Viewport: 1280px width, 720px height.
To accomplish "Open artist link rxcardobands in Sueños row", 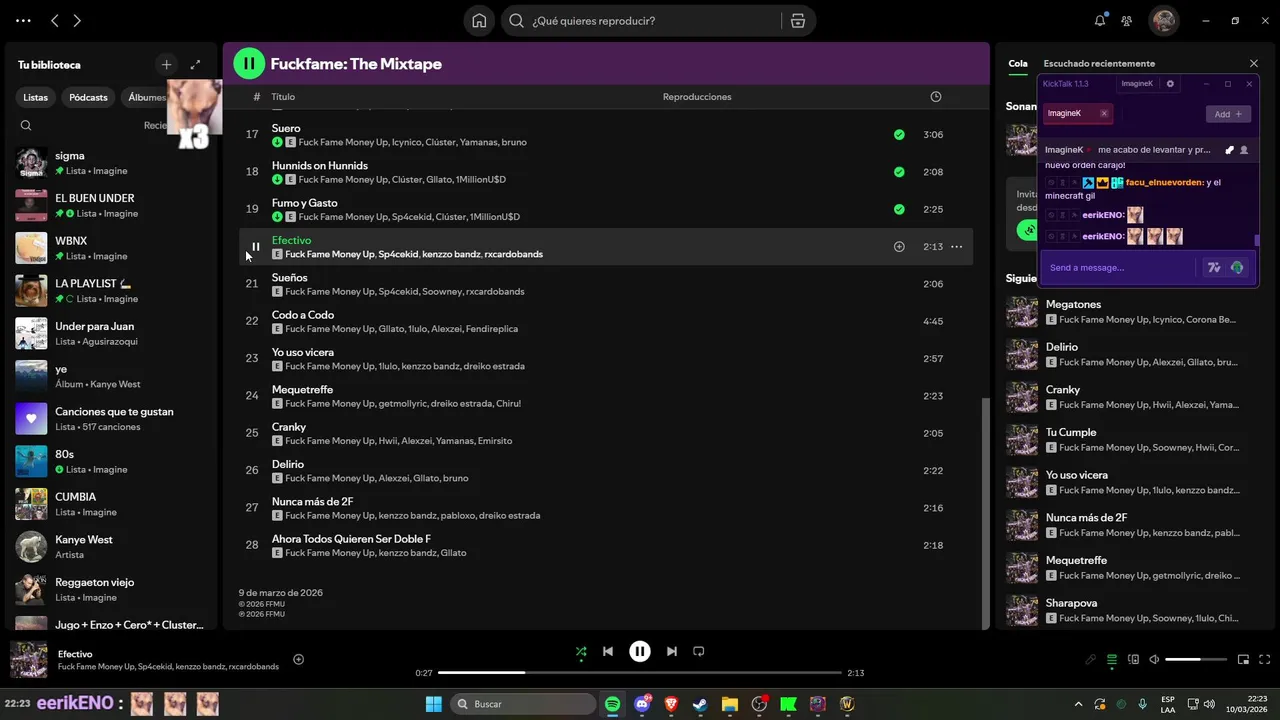I will coord(494,292).
